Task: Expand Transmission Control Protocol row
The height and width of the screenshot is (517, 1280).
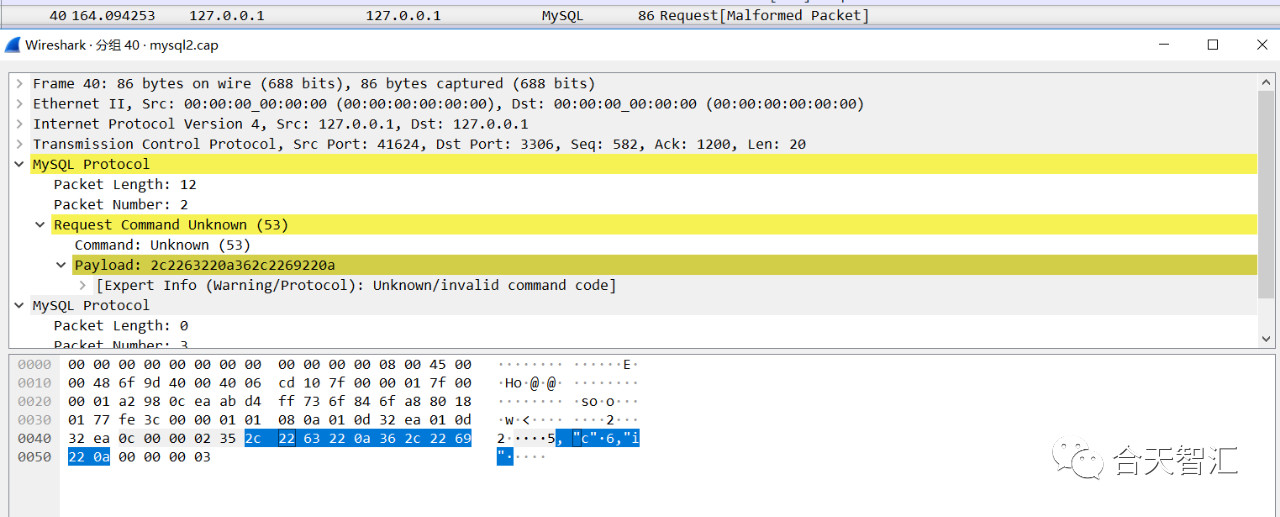Action: point(19,144)
